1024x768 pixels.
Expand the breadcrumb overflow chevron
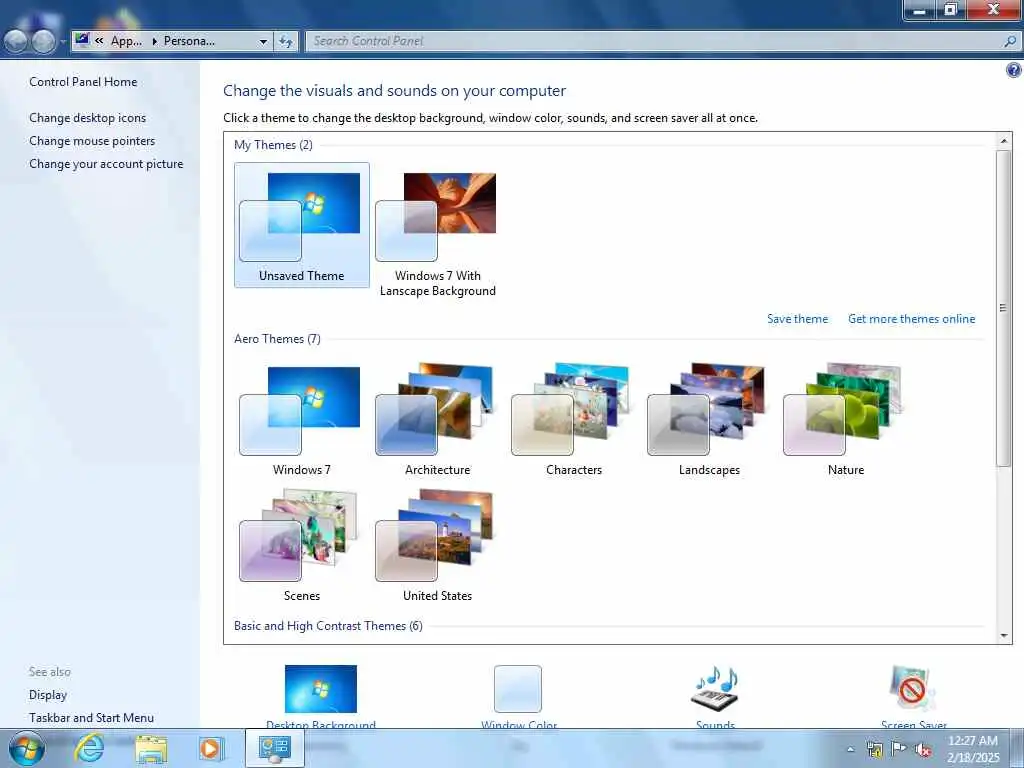point(99,40)
